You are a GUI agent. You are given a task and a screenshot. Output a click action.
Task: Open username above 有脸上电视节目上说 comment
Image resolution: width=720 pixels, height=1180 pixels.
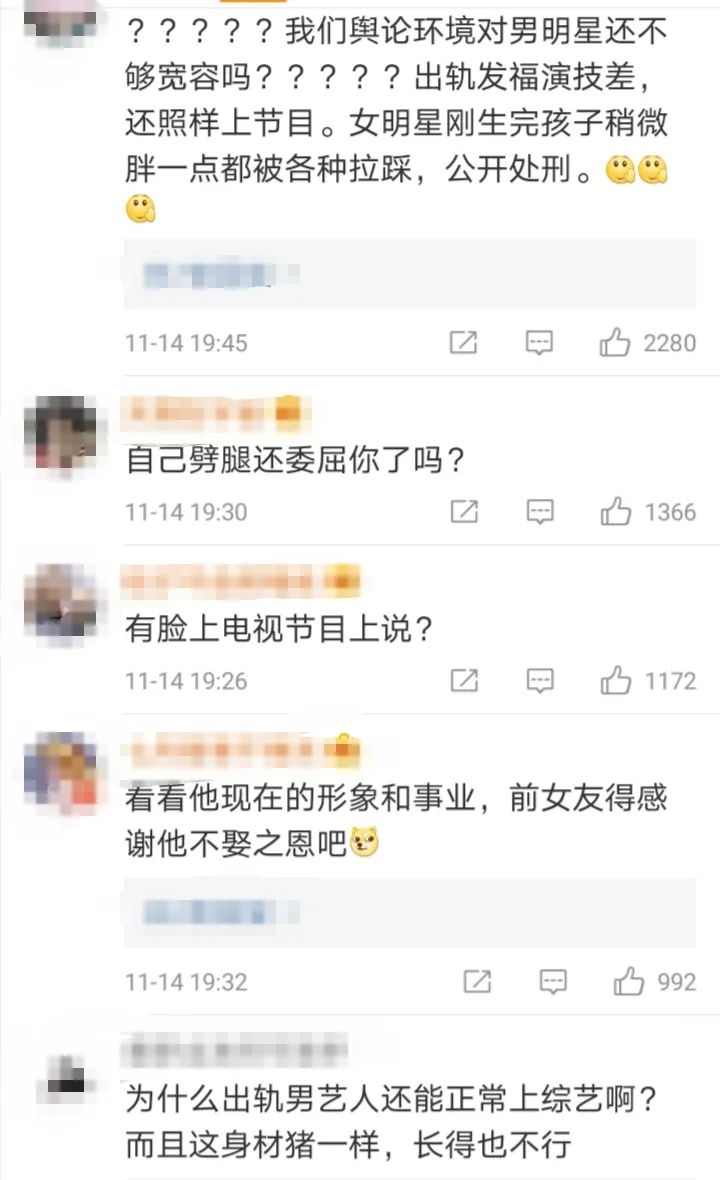point(240,581)
